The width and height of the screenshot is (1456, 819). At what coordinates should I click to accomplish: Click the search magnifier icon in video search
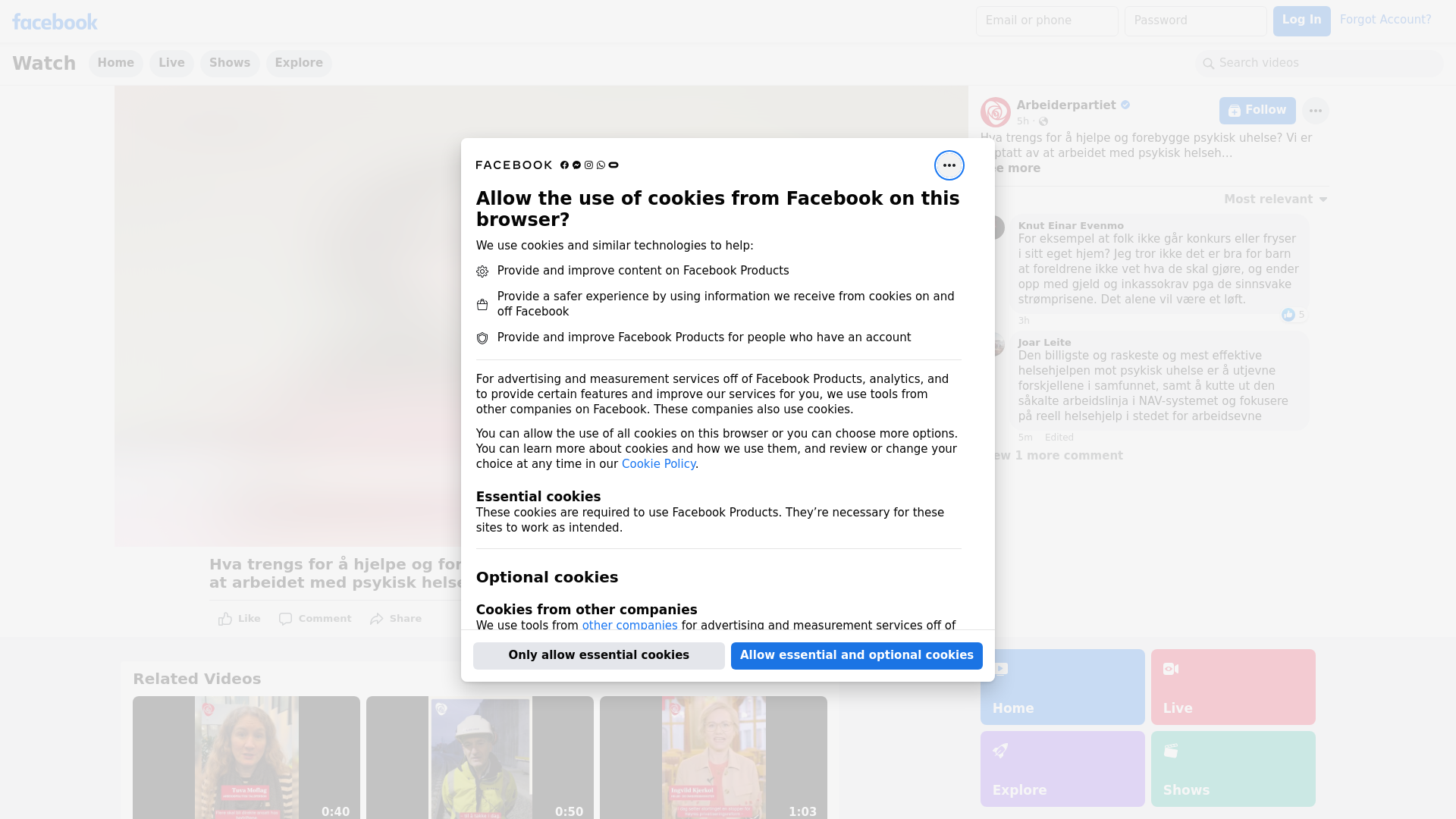[x=1209, y=64]
